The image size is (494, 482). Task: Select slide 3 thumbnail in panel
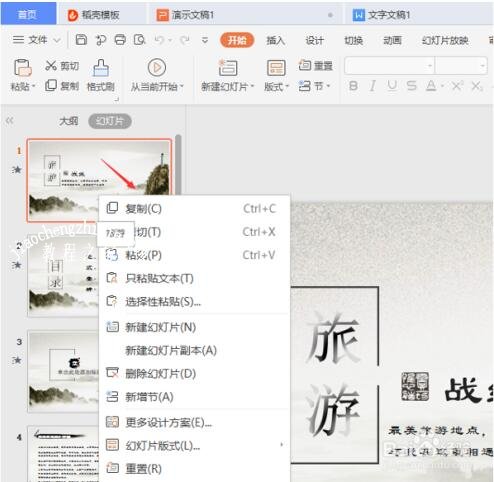[63, 372]
